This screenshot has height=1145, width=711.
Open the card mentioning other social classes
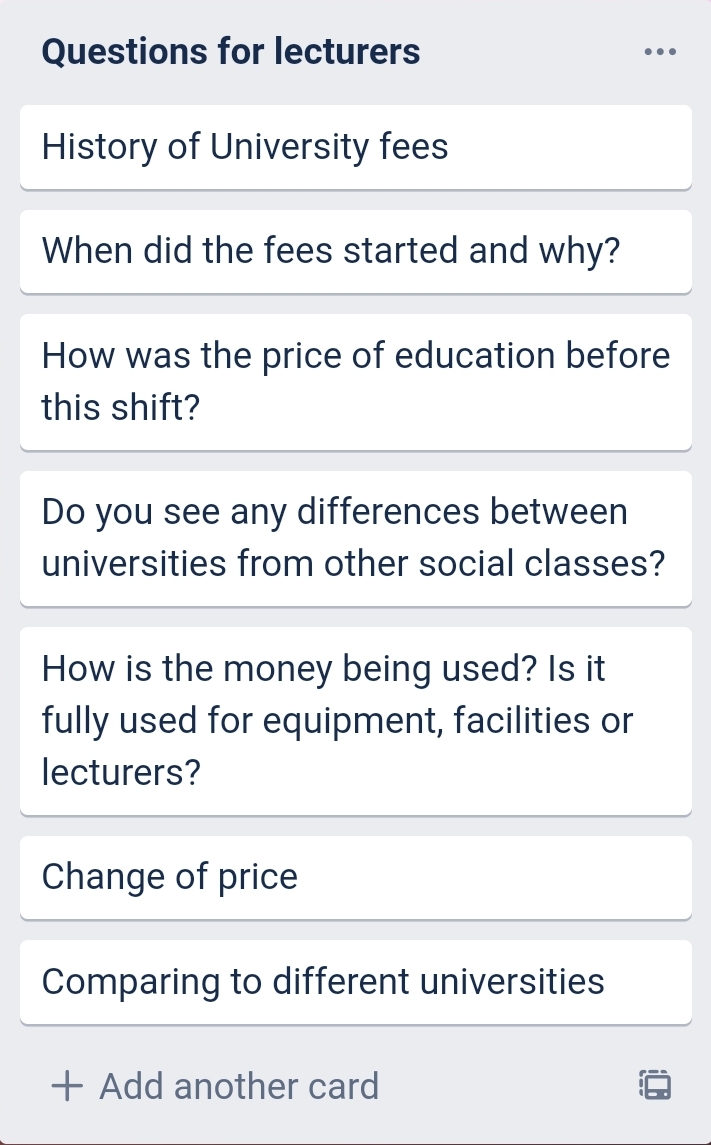coord(355,538)
